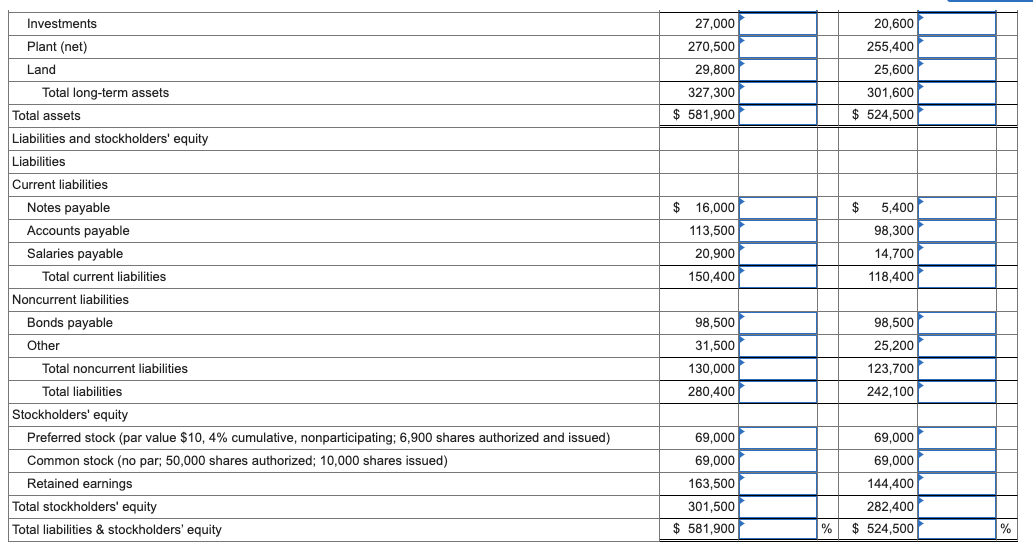Click the Notes payable input beside 5,400
Image resolution: width=1033 pixels, height=551 pixels.
click(x=957, y=208)
